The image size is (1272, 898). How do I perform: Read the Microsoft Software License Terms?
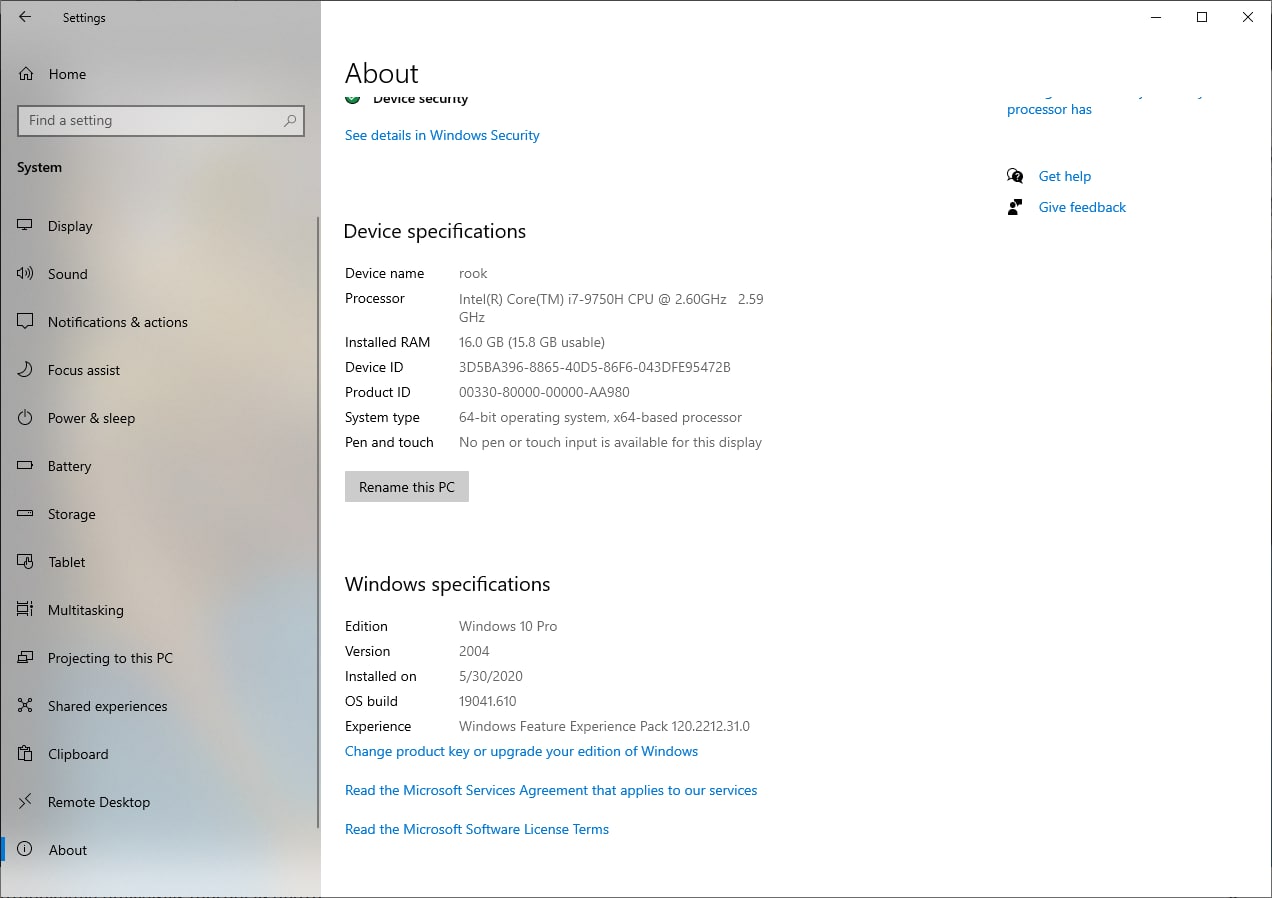pos(477,829)
